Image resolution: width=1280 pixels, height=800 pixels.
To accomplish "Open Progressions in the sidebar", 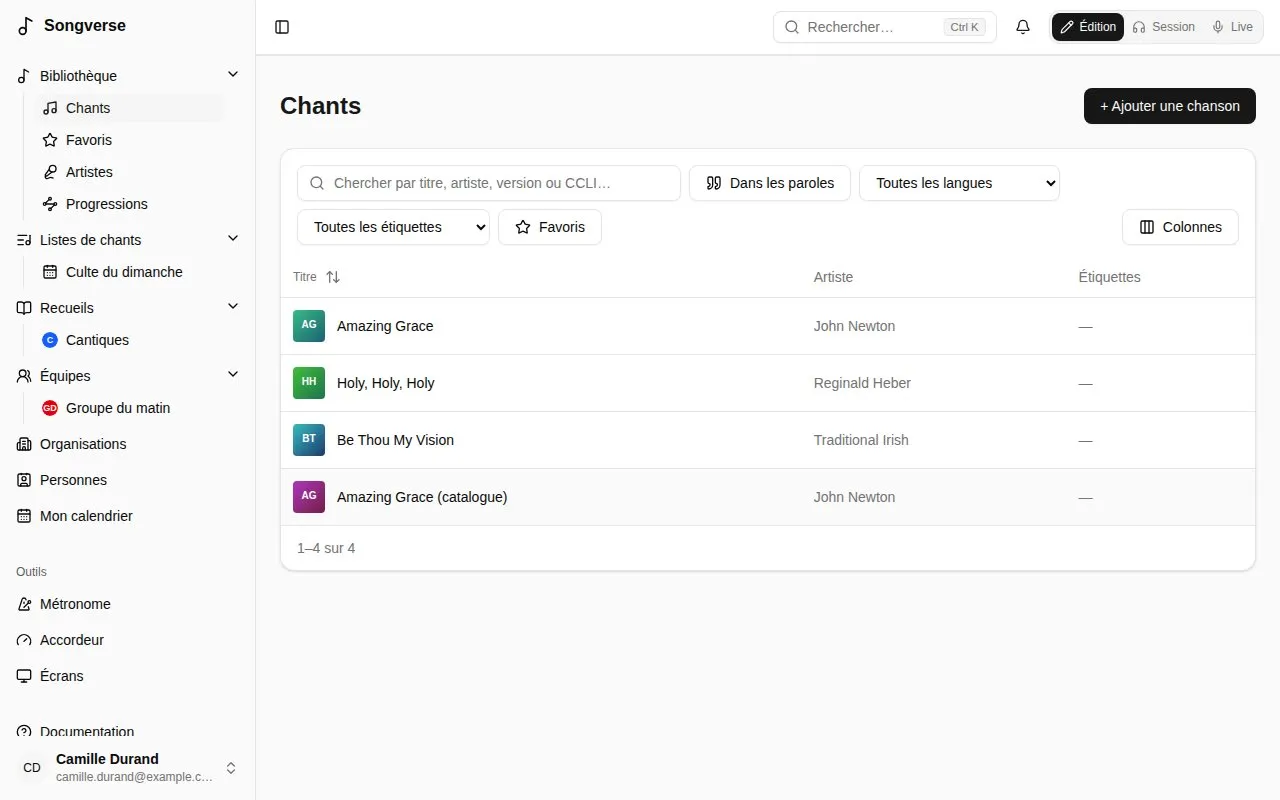I will (129, 204).
